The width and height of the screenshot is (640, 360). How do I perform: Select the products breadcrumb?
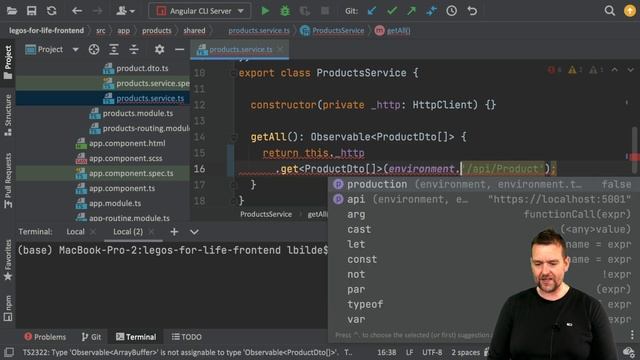[157, 31]
